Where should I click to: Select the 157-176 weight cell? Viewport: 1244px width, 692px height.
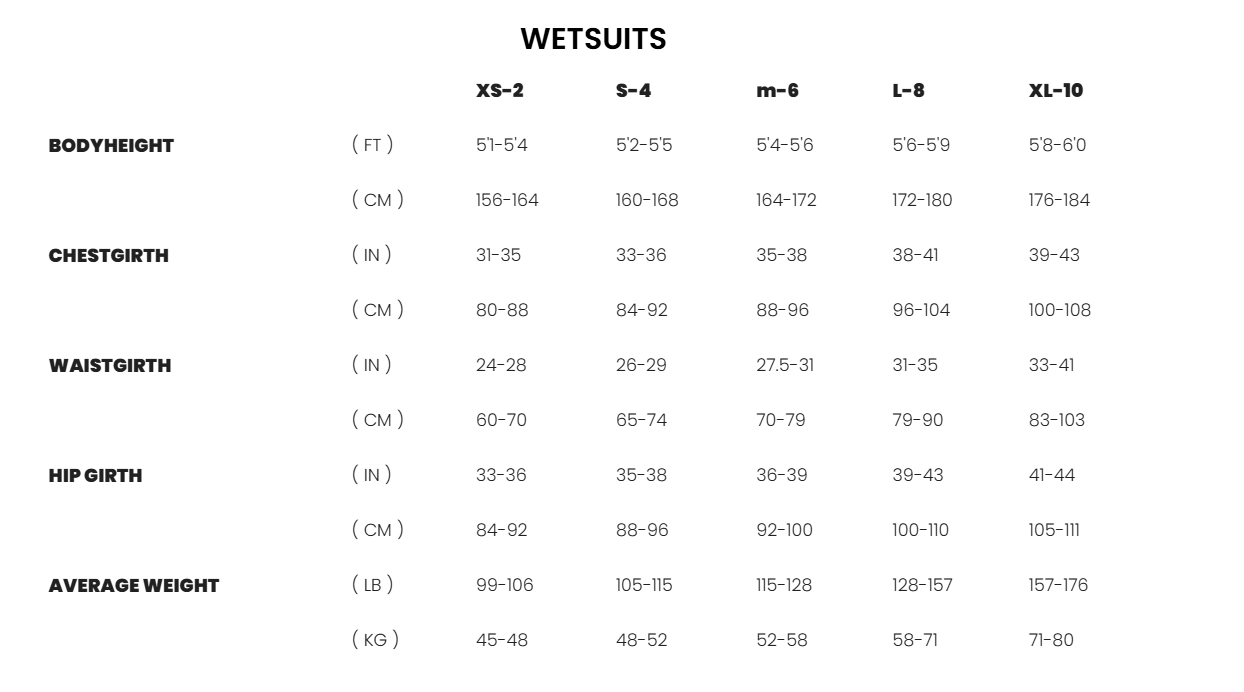pyautogui.click(x=1058, y=585)
